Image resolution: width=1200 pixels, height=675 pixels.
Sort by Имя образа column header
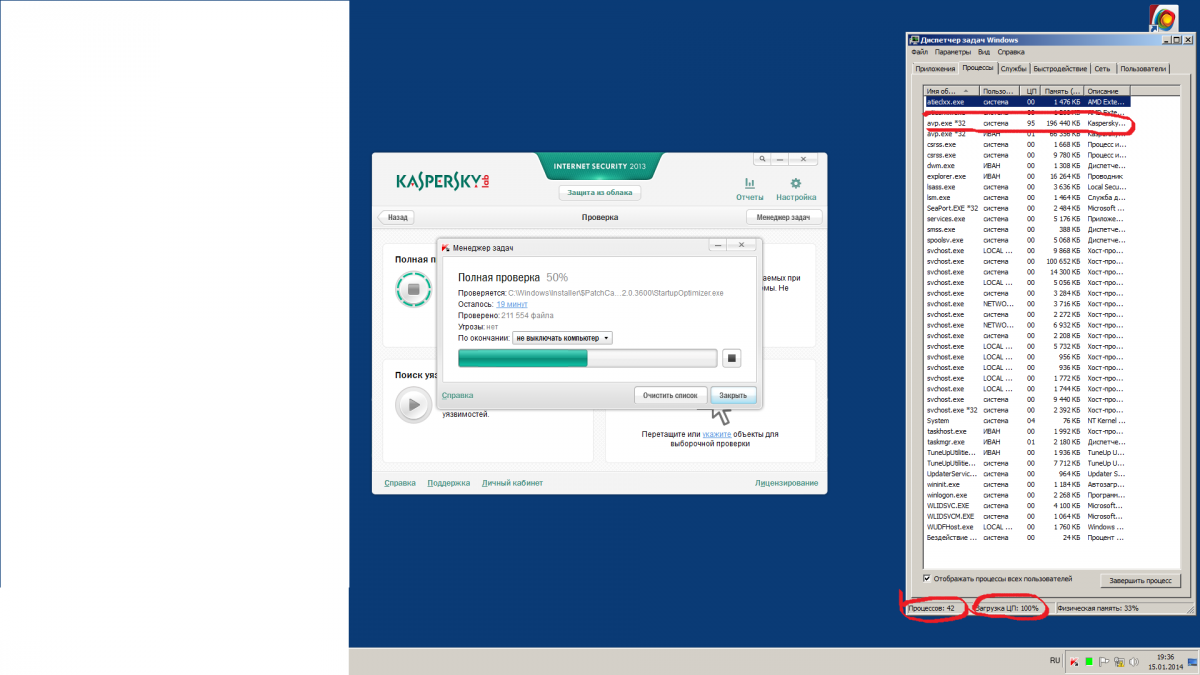952,91
